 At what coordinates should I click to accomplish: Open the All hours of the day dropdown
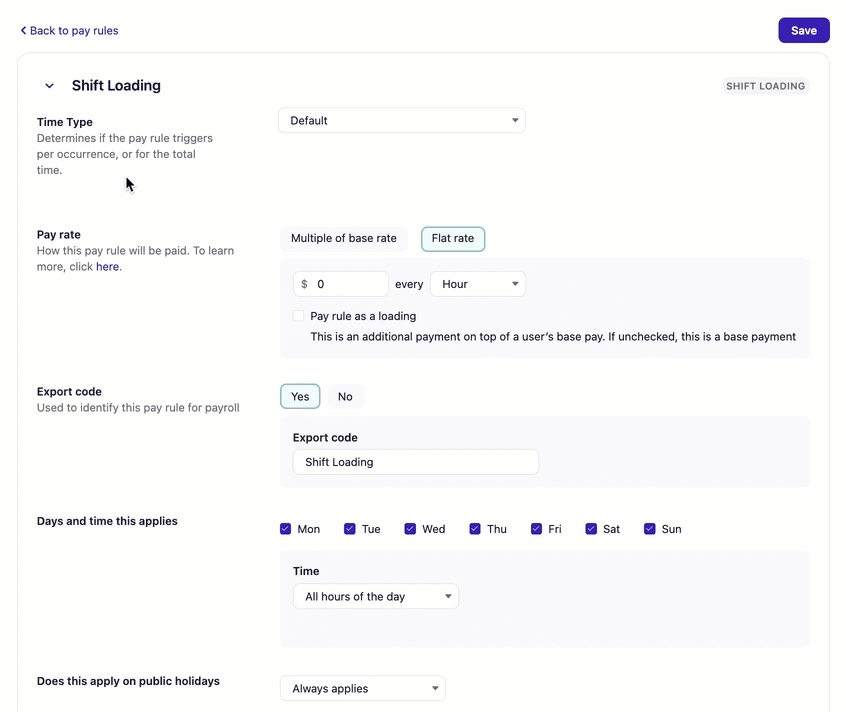[376, 597]
